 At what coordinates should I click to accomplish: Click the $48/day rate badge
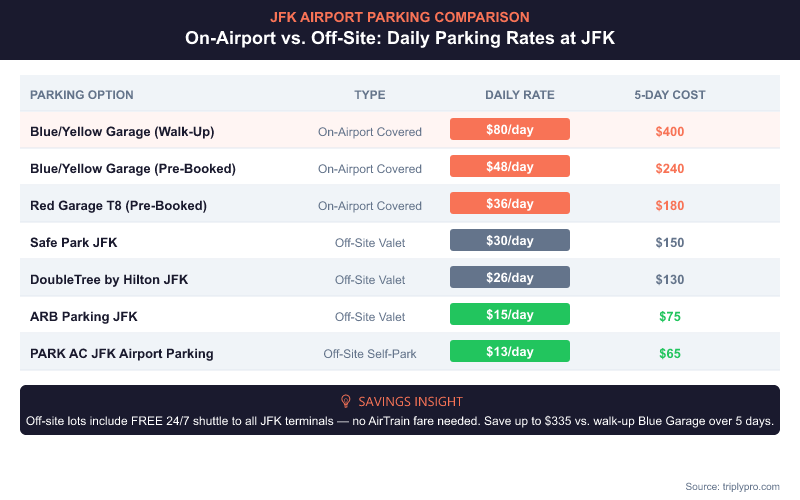510,168
